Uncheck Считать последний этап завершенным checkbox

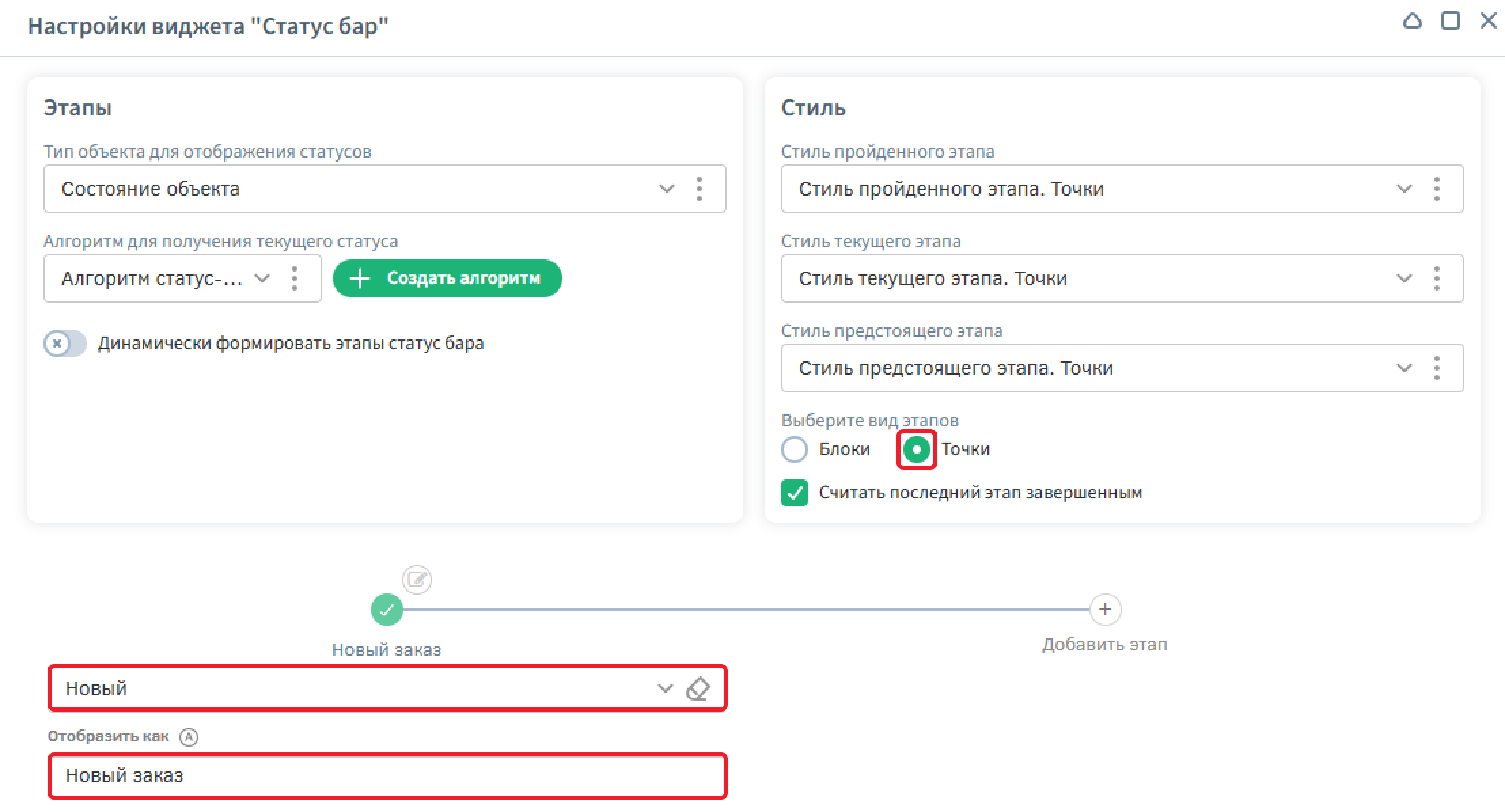(x=795, y=493)
